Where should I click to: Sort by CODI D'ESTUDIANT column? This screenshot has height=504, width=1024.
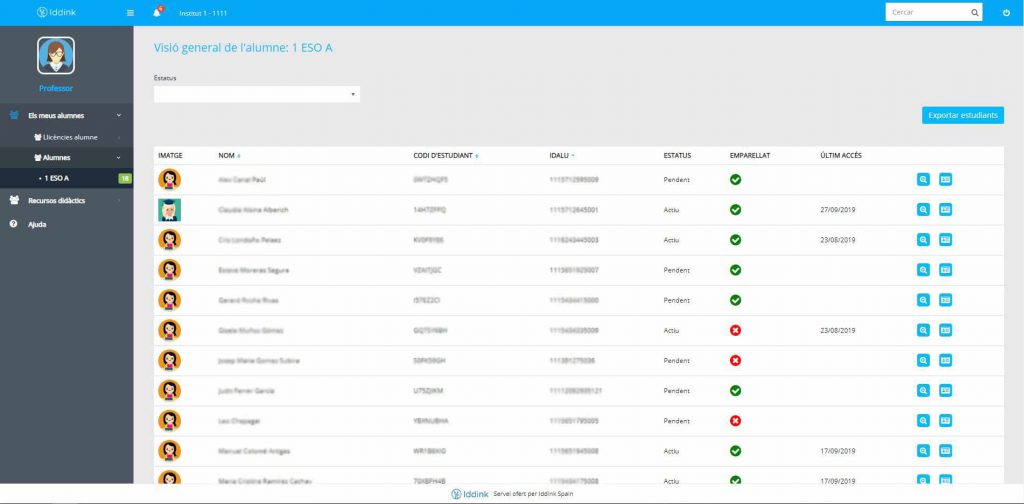tap(445, 156)
